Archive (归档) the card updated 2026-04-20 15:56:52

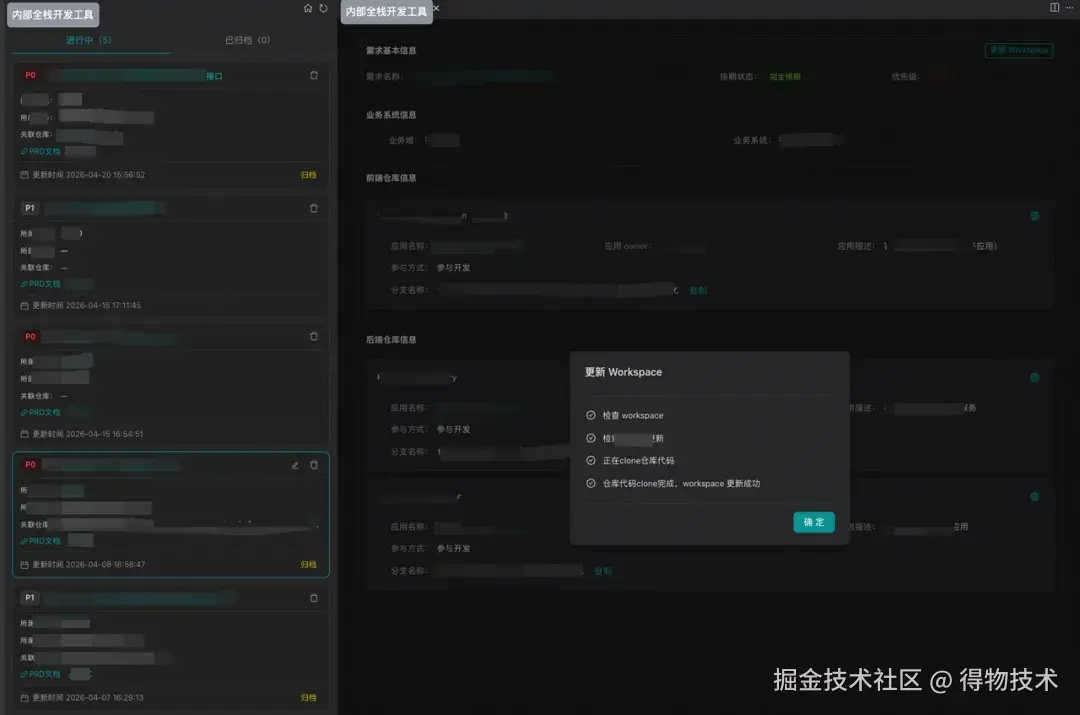click(x=309, y=175)
